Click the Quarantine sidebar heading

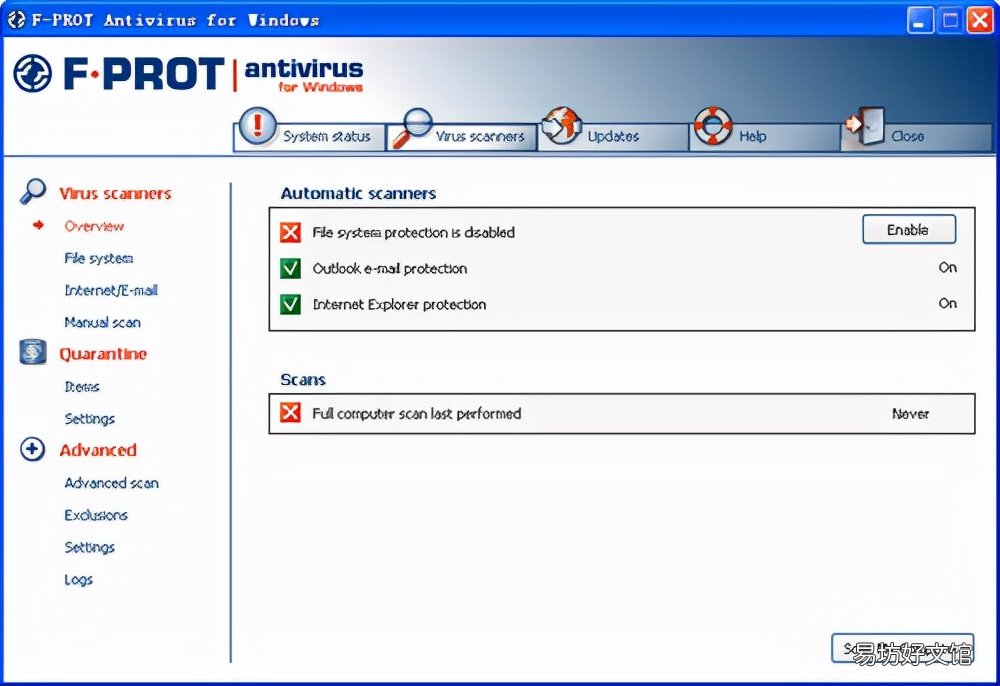coord(103,354)
